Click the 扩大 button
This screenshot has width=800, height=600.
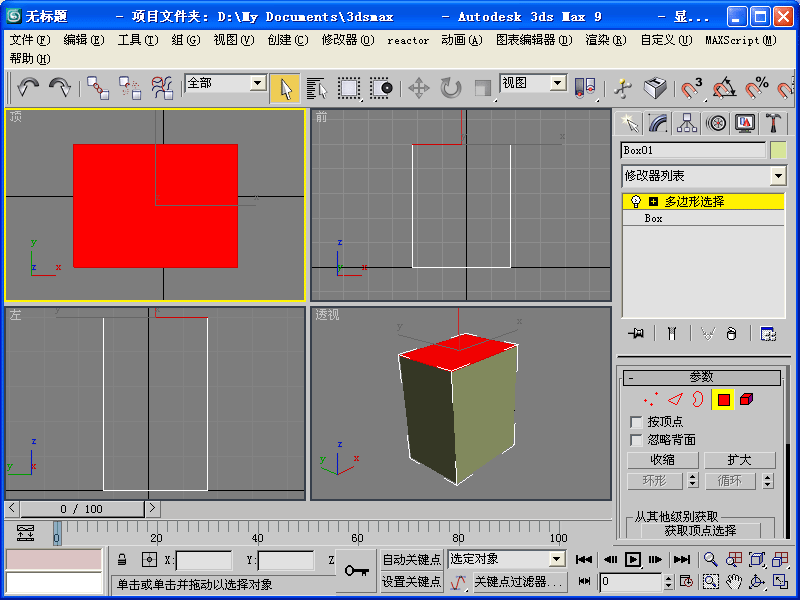point(739,460)
